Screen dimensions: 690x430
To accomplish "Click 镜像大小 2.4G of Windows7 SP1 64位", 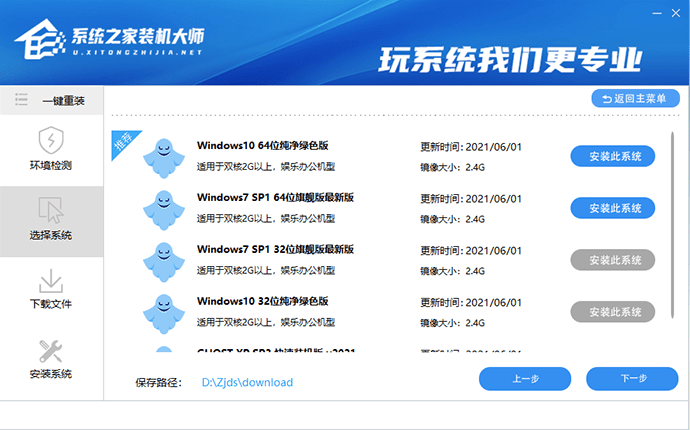I will click(x=452, y=219).
